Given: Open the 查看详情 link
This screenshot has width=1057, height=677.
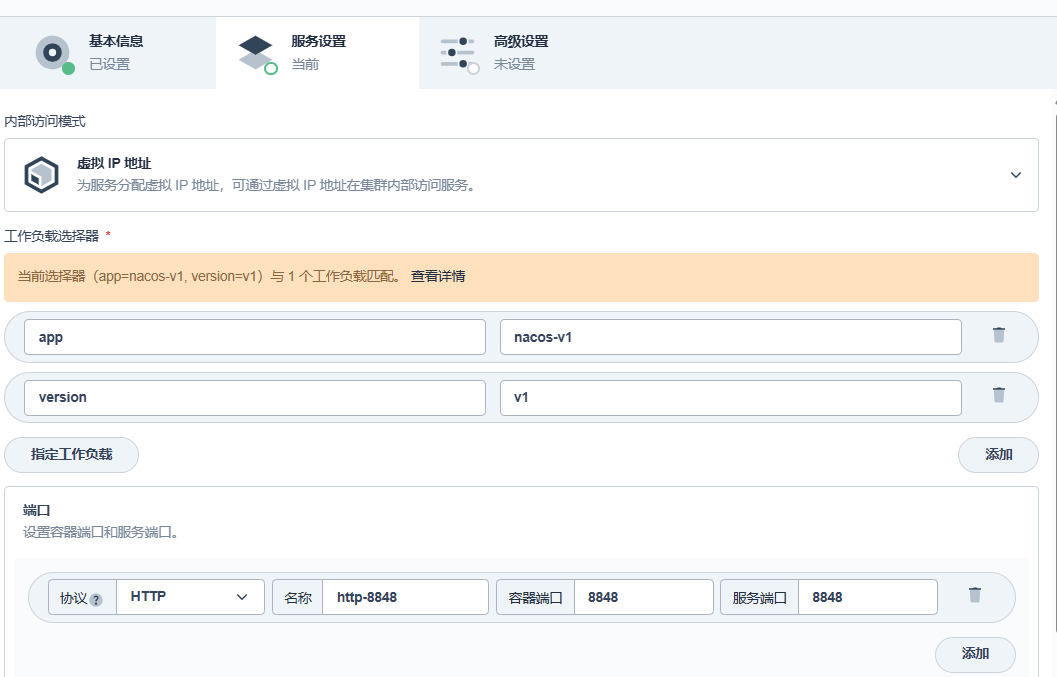Looking at the screenshot, I should click(438, 277).
